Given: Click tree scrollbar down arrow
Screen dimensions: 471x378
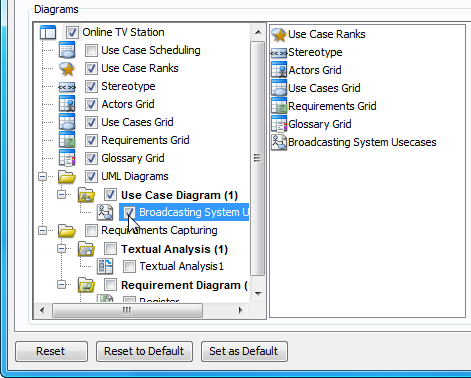Looking at the screenshot, I should tap(258, 294).
